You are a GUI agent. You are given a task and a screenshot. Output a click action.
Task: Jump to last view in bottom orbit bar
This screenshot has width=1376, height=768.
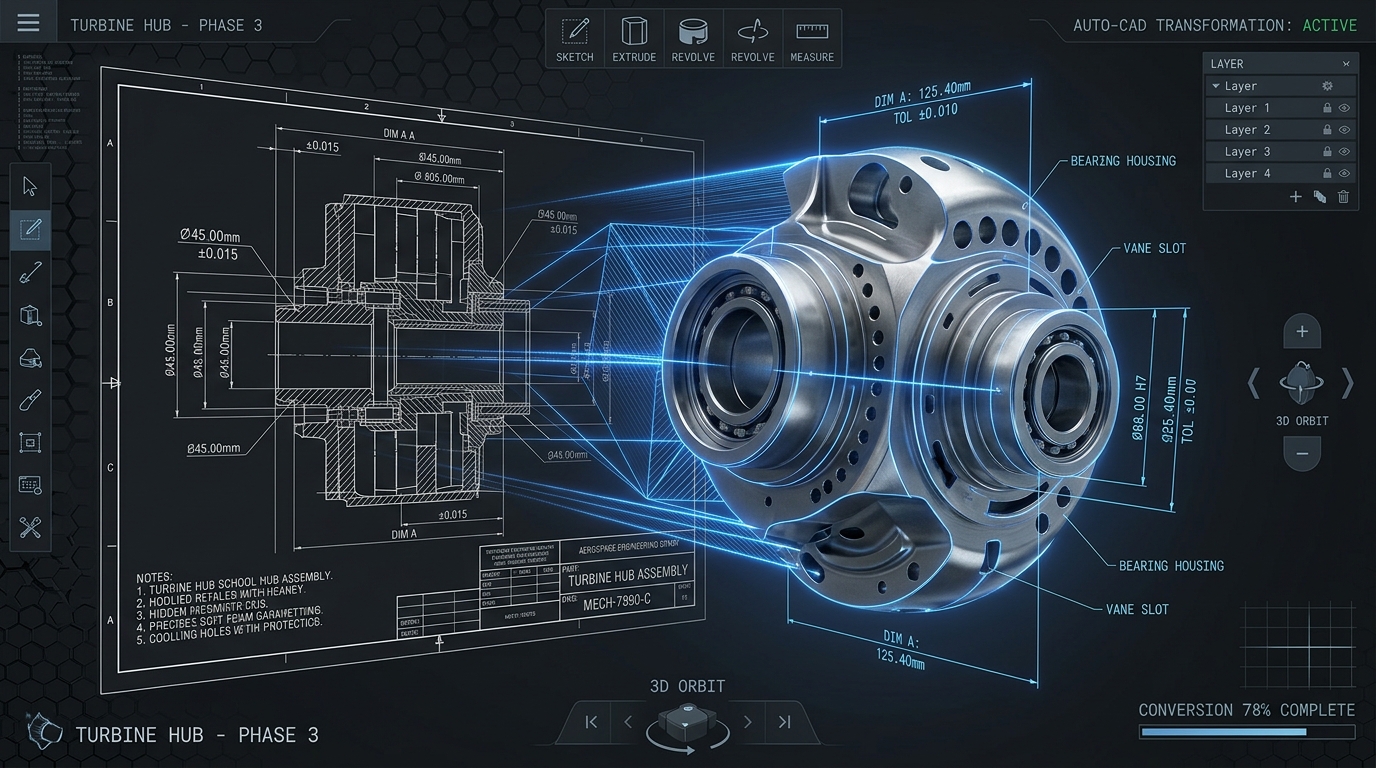tap(784, 722)
